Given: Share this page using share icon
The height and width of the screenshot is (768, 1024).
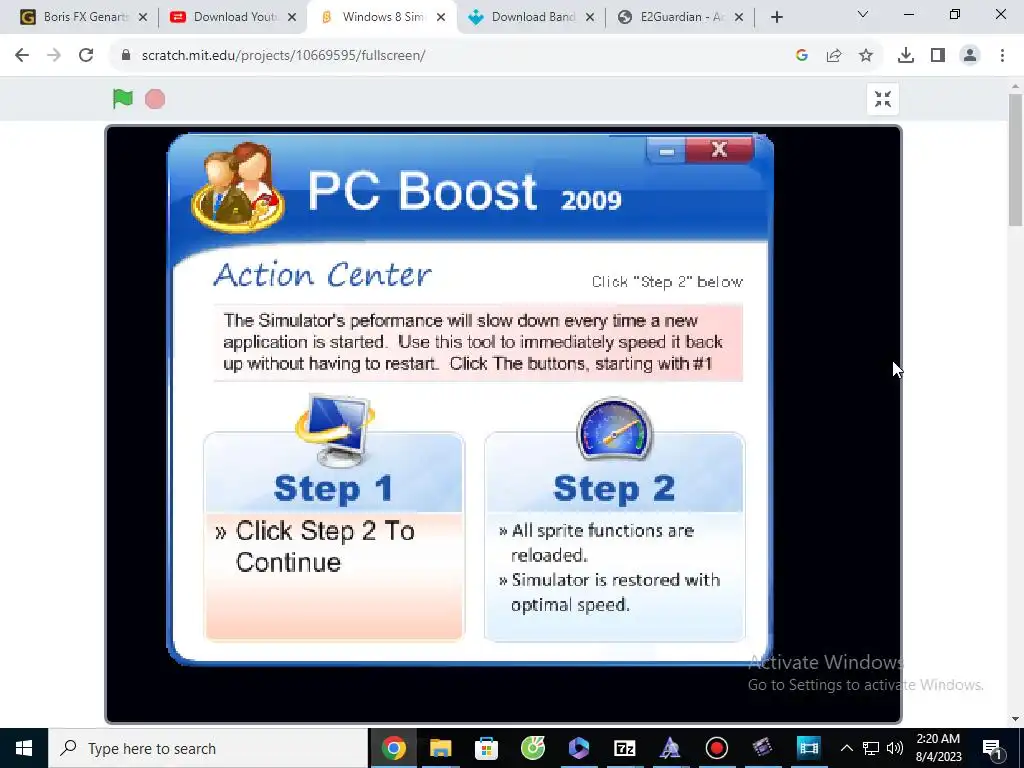Looking at the screenshot, I should pyautogui.click(x=834, y=56).
